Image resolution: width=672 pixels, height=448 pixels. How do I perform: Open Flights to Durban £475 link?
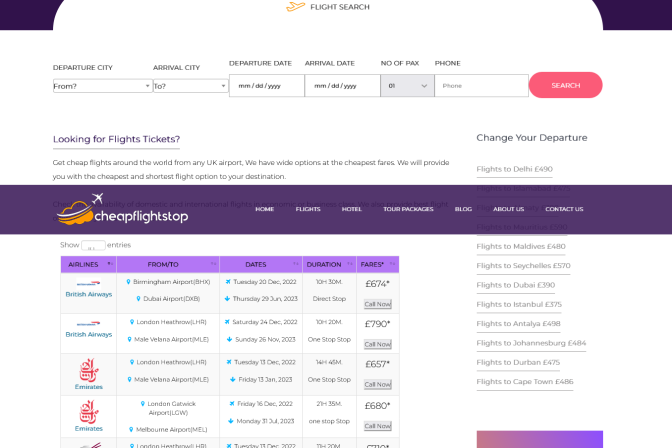[518, 362]
